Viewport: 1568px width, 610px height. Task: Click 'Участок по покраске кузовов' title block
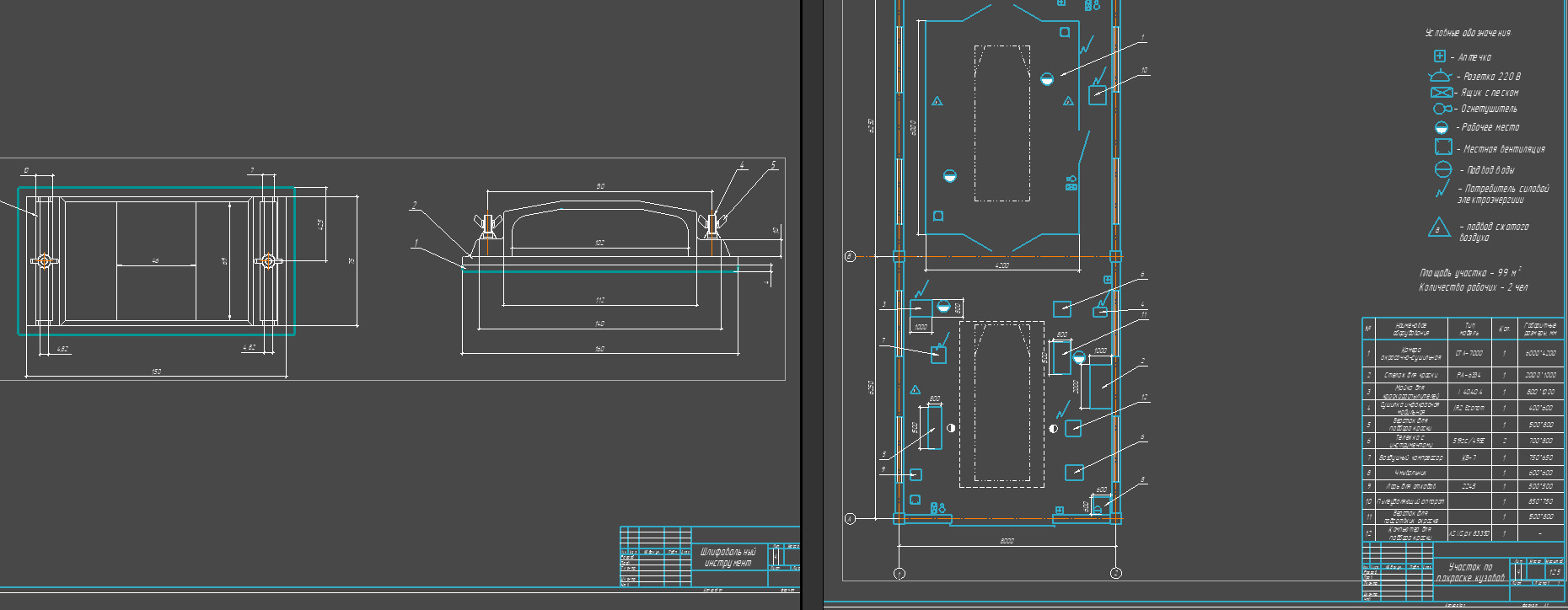pyautogui.click(x=1470, y=572)
